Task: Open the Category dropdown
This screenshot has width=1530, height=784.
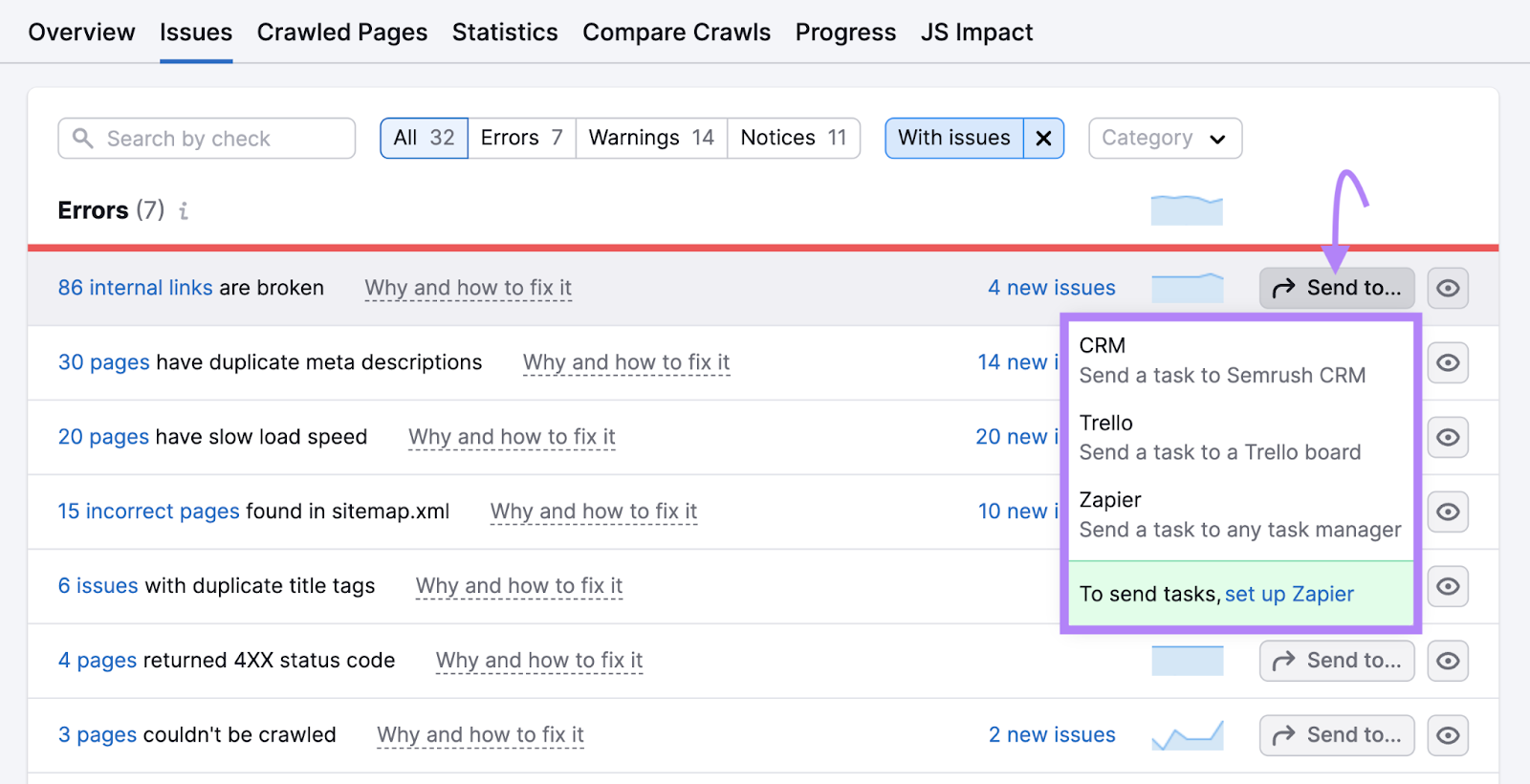Action: point(1165,139)
